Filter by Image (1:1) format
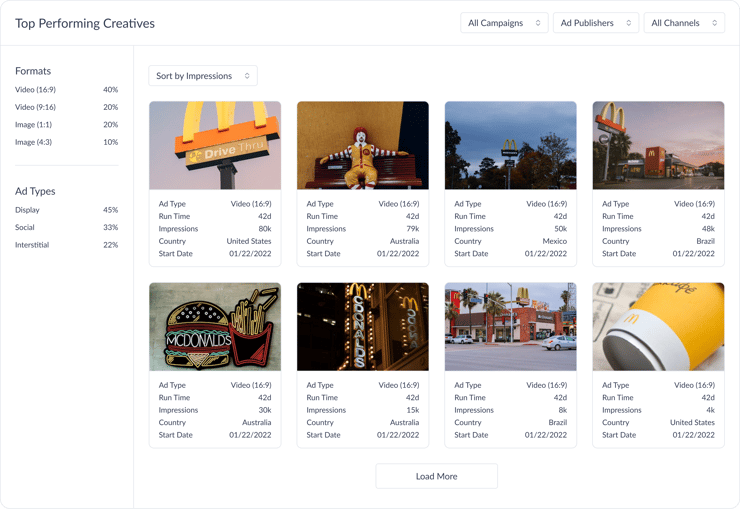 point(33,125)
